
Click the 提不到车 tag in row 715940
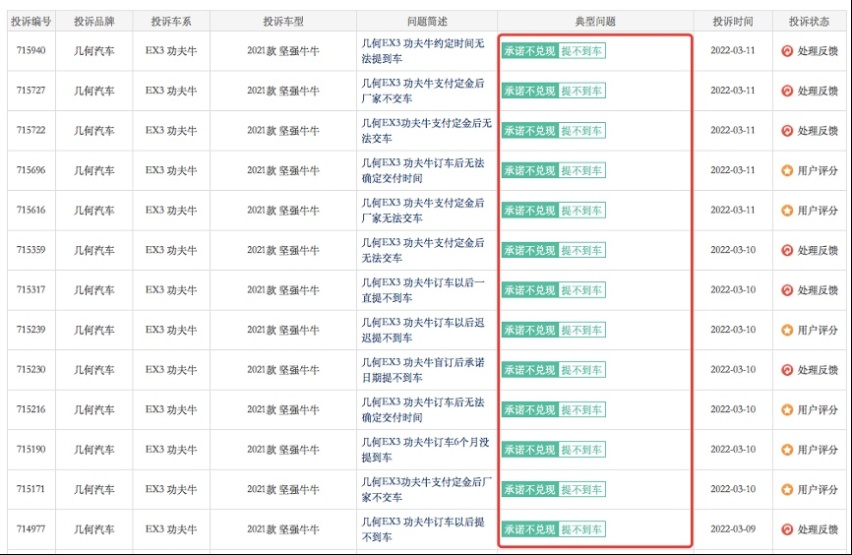(582, 51)
